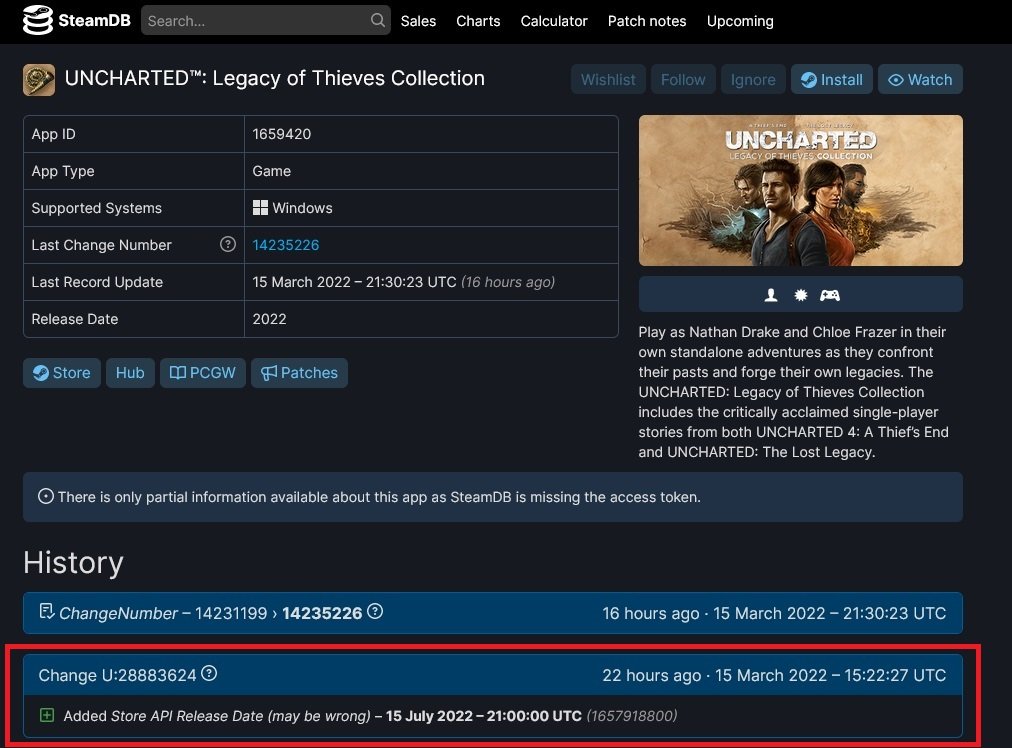Open the Hub link button
1012x748 pixels.
coord(130,372)
